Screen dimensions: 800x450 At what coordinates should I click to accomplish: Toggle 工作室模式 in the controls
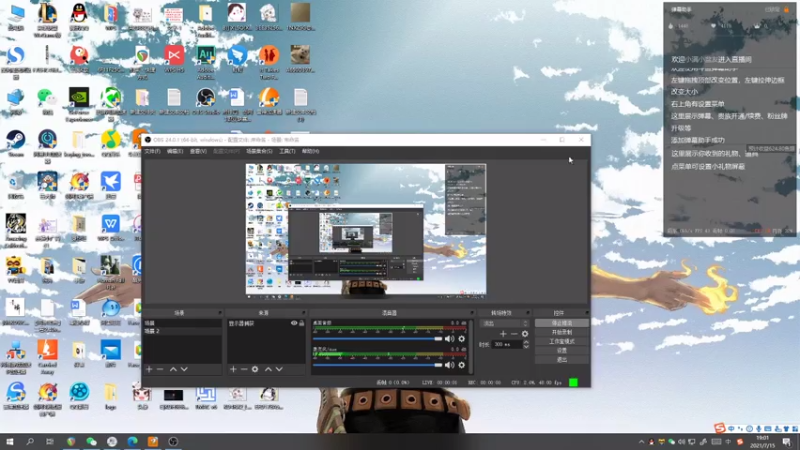click(x=562, y=341)
